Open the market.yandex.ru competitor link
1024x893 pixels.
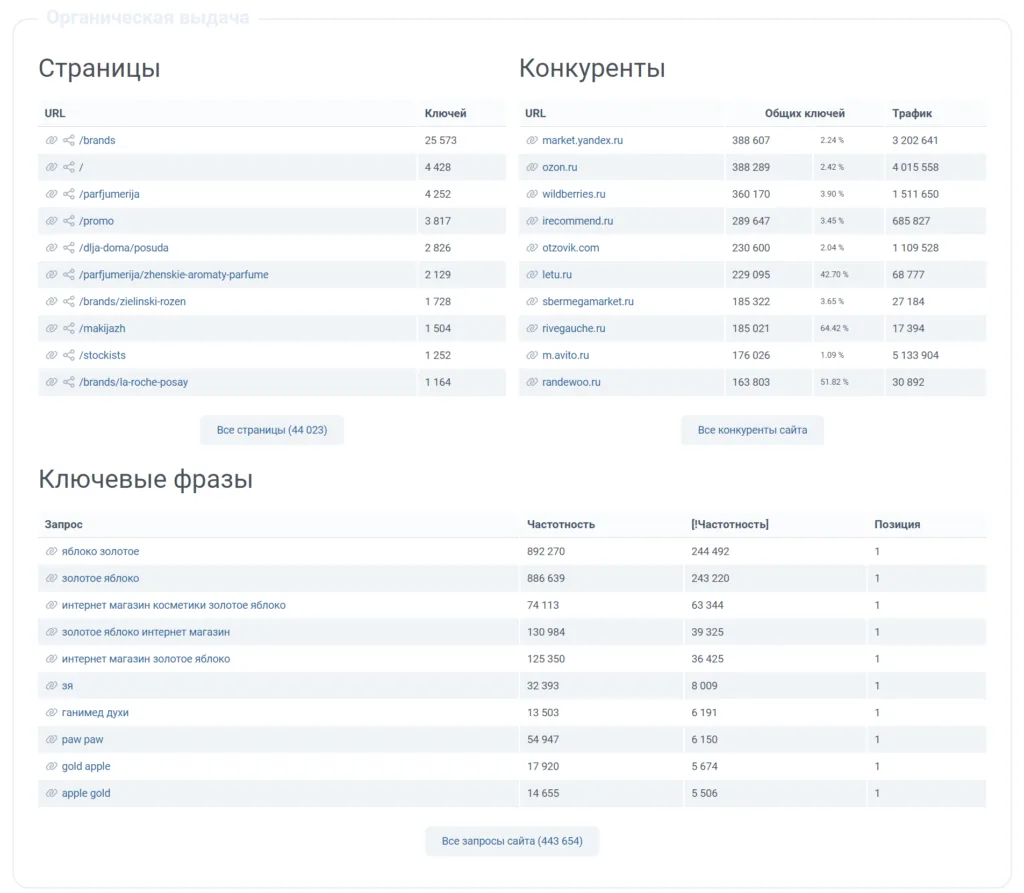(583, 140)
